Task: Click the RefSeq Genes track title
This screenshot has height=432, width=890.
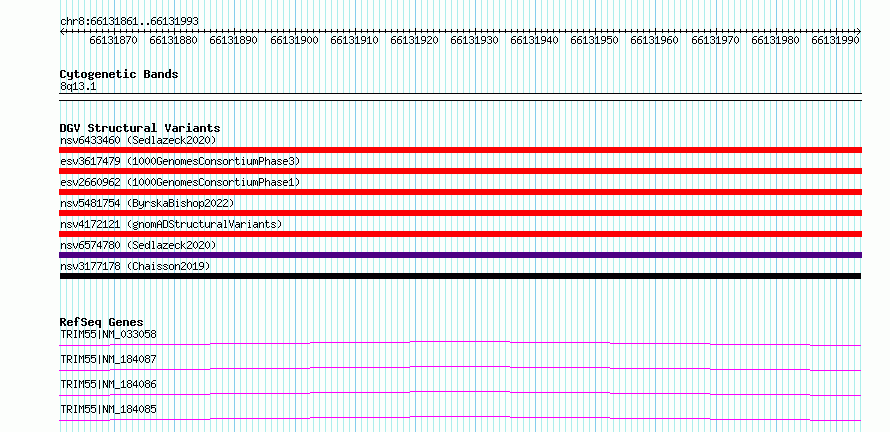Action: pyautogui.click(x=102, y=322)
